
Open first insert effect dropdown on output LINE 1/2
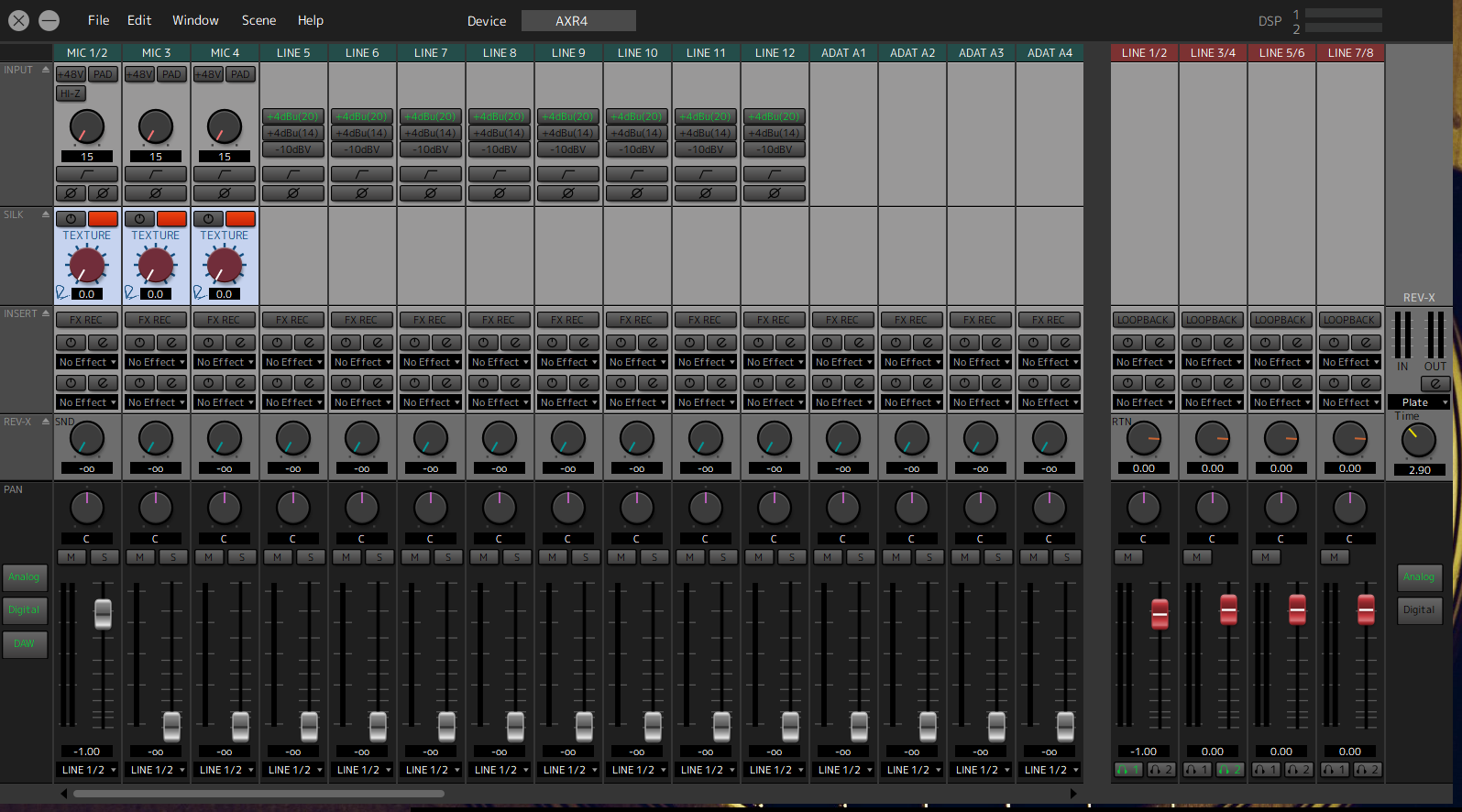(x=1144, y=362)
